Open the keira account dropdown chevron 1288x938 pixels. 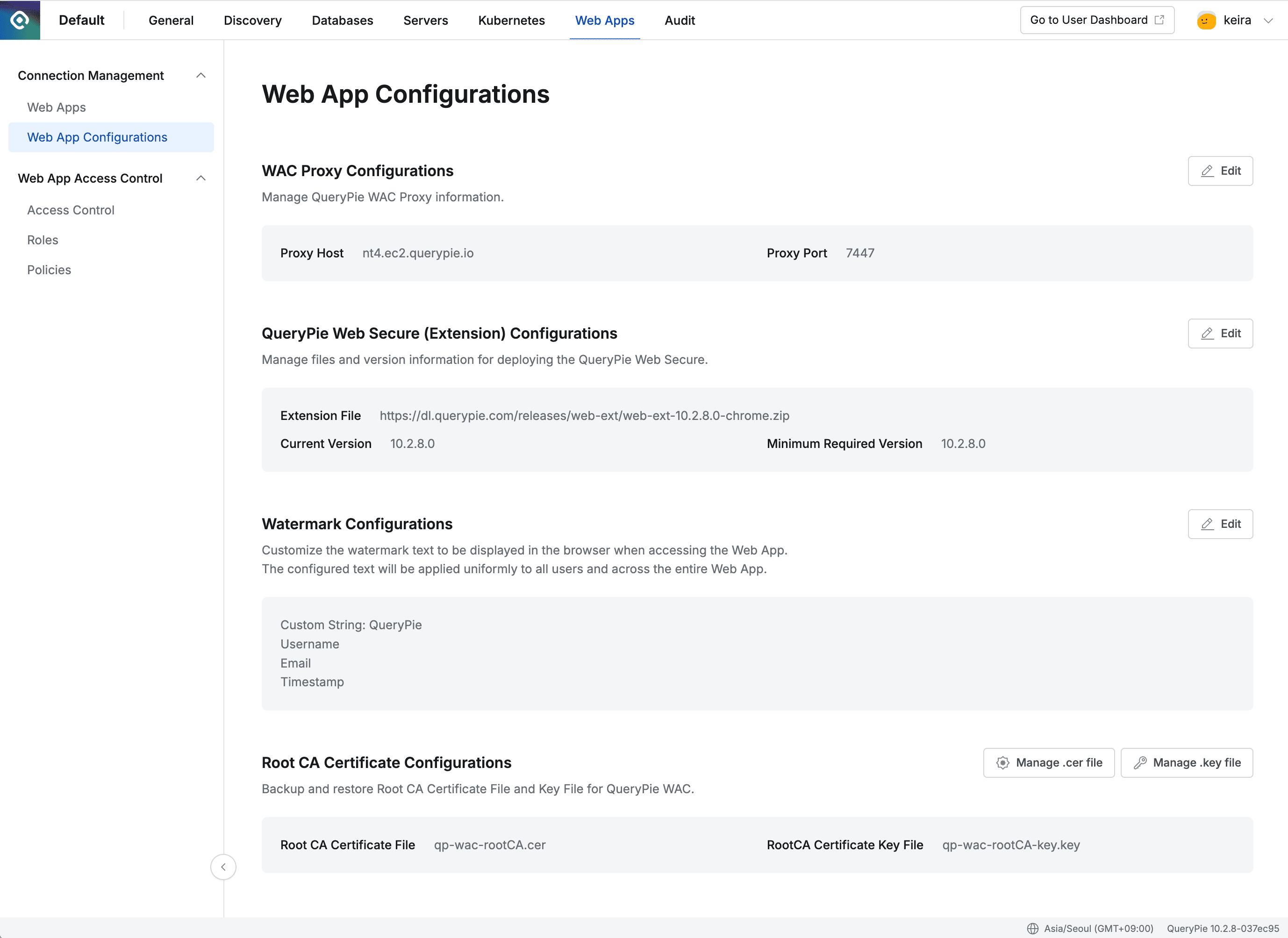tap(1270, 20)
